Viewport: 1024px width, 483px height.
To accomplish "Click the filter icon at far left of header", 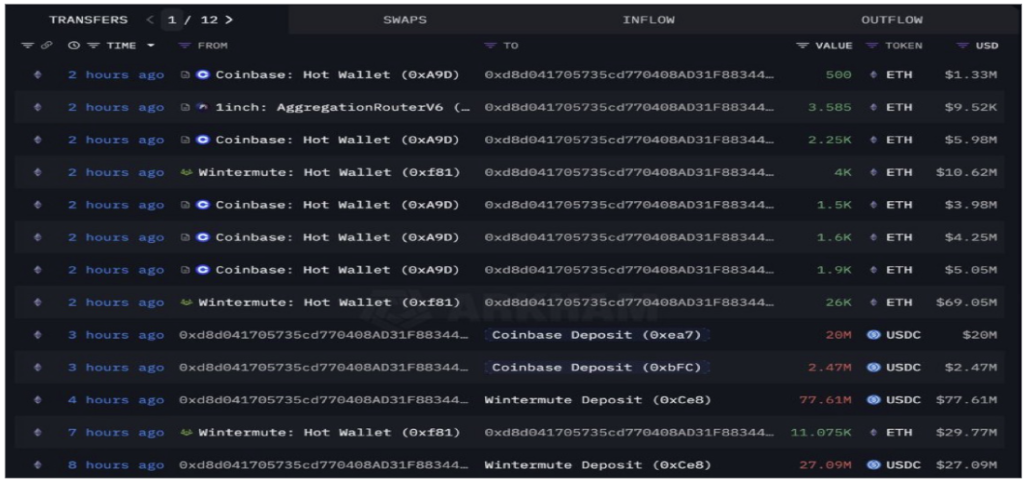I will tap(27, 46).
